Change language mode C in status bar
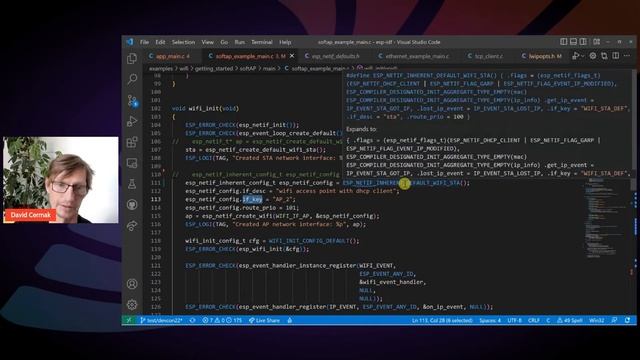Viewport: 640px width, 360px height. [548, 320]
